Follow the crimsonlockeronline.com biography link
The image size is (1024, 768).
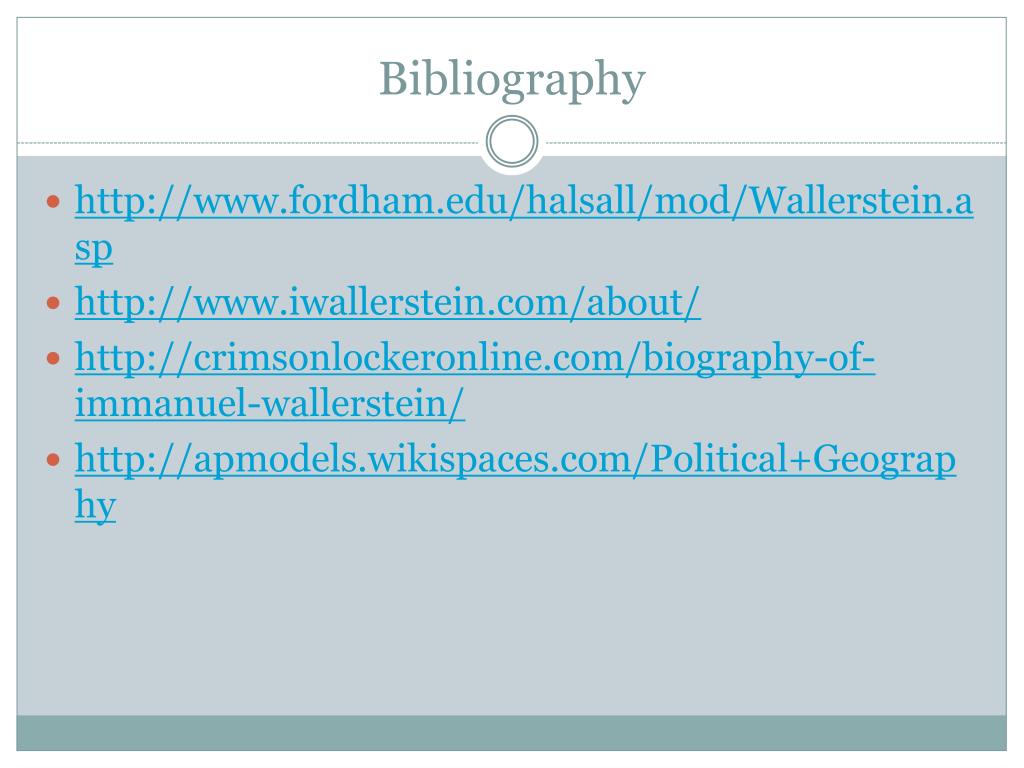coord(475,359)
